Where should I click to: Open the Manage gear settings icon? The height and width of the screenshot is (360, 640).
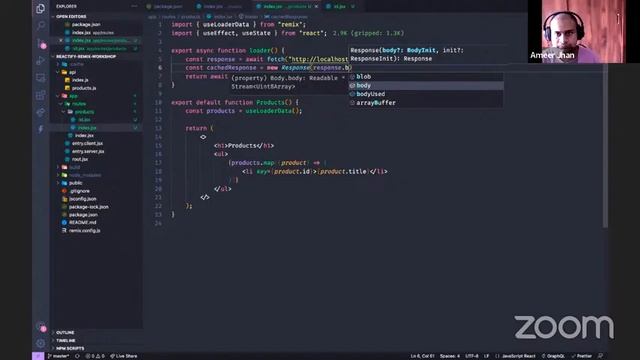pyautogui.click(x=40, y=343)
